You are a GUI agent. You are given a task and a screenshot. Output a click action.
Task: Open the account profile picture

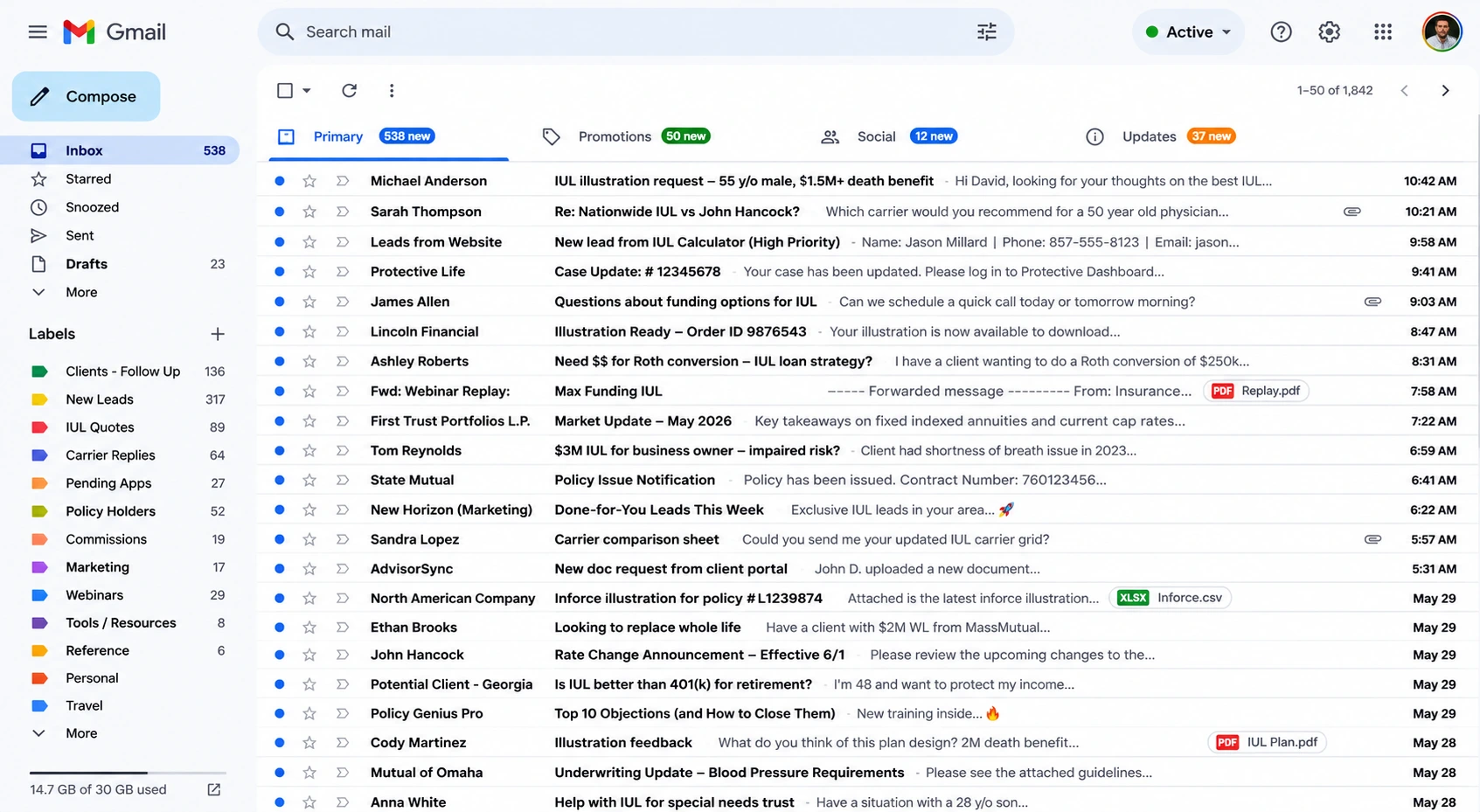pos(1442,32)
